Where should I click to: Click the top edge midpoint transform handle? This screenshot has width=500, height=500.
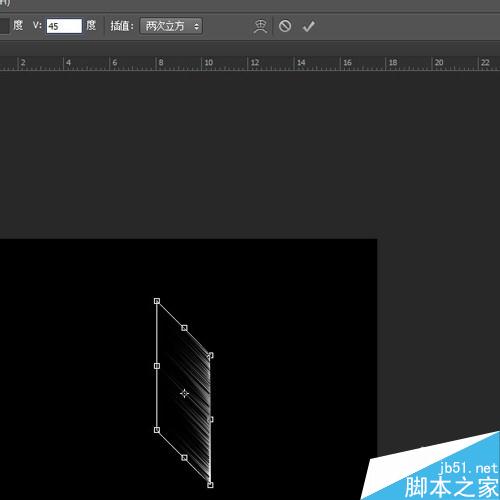(x=184, y=328)
